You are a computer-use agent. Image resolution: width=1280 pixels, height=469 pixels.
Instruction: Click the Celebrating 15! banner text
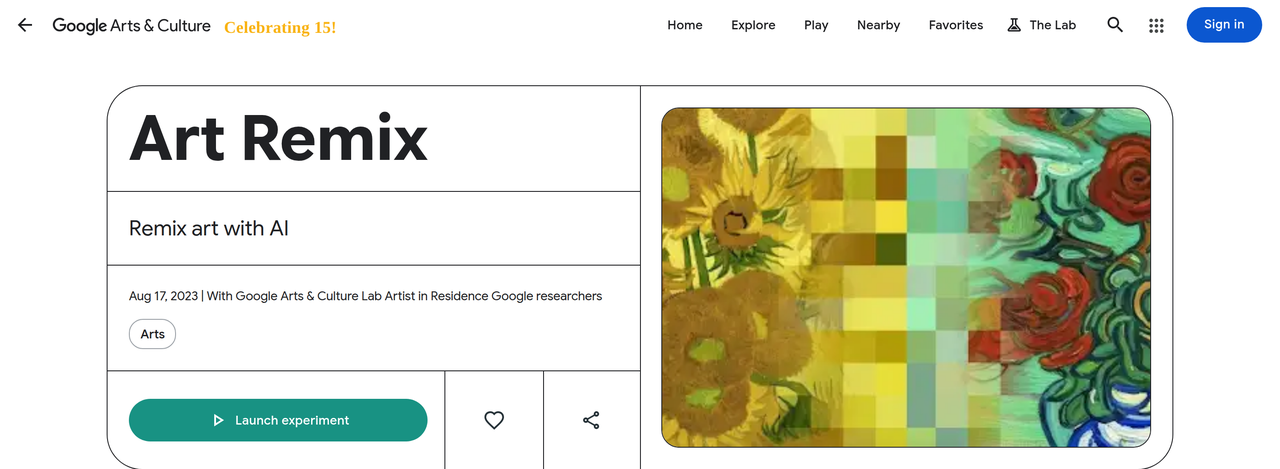[x=280, y=27]
